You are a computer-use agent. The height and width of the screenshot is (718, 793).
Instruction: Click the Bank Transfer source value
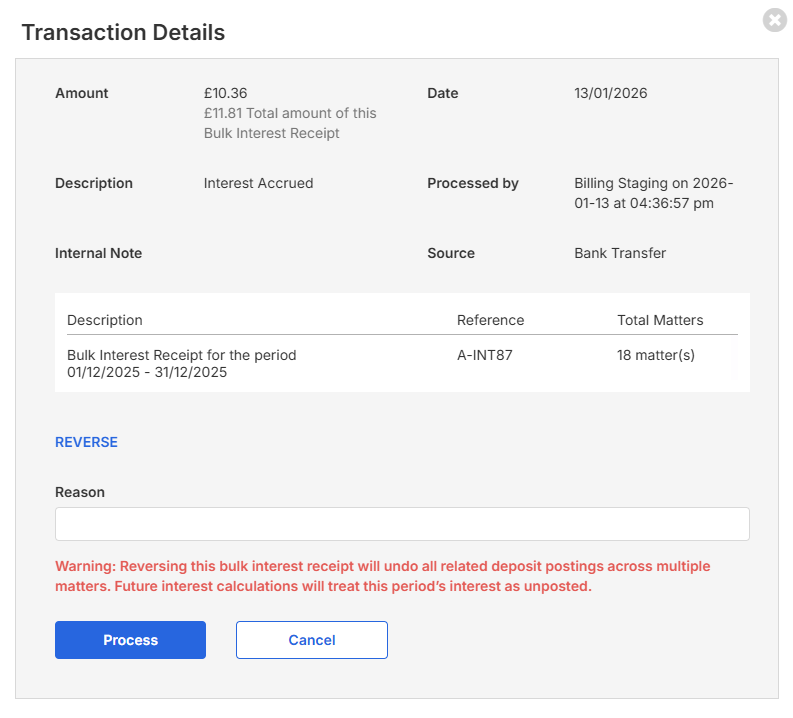(620, 253)
